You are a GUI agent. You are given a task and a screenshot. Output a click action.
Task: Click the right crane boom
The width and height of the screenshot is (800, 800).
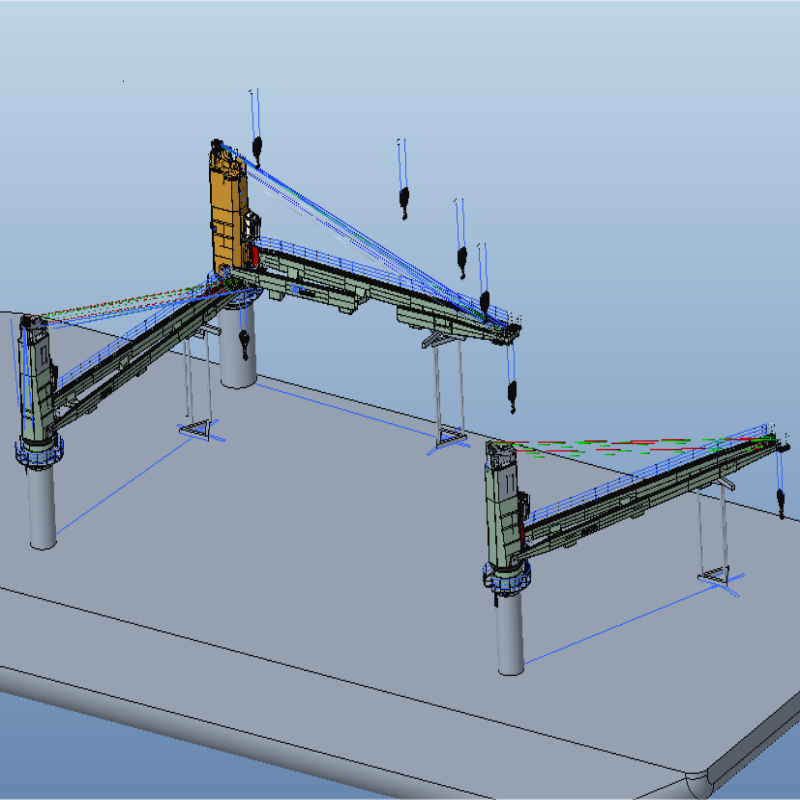pos(640,490)
